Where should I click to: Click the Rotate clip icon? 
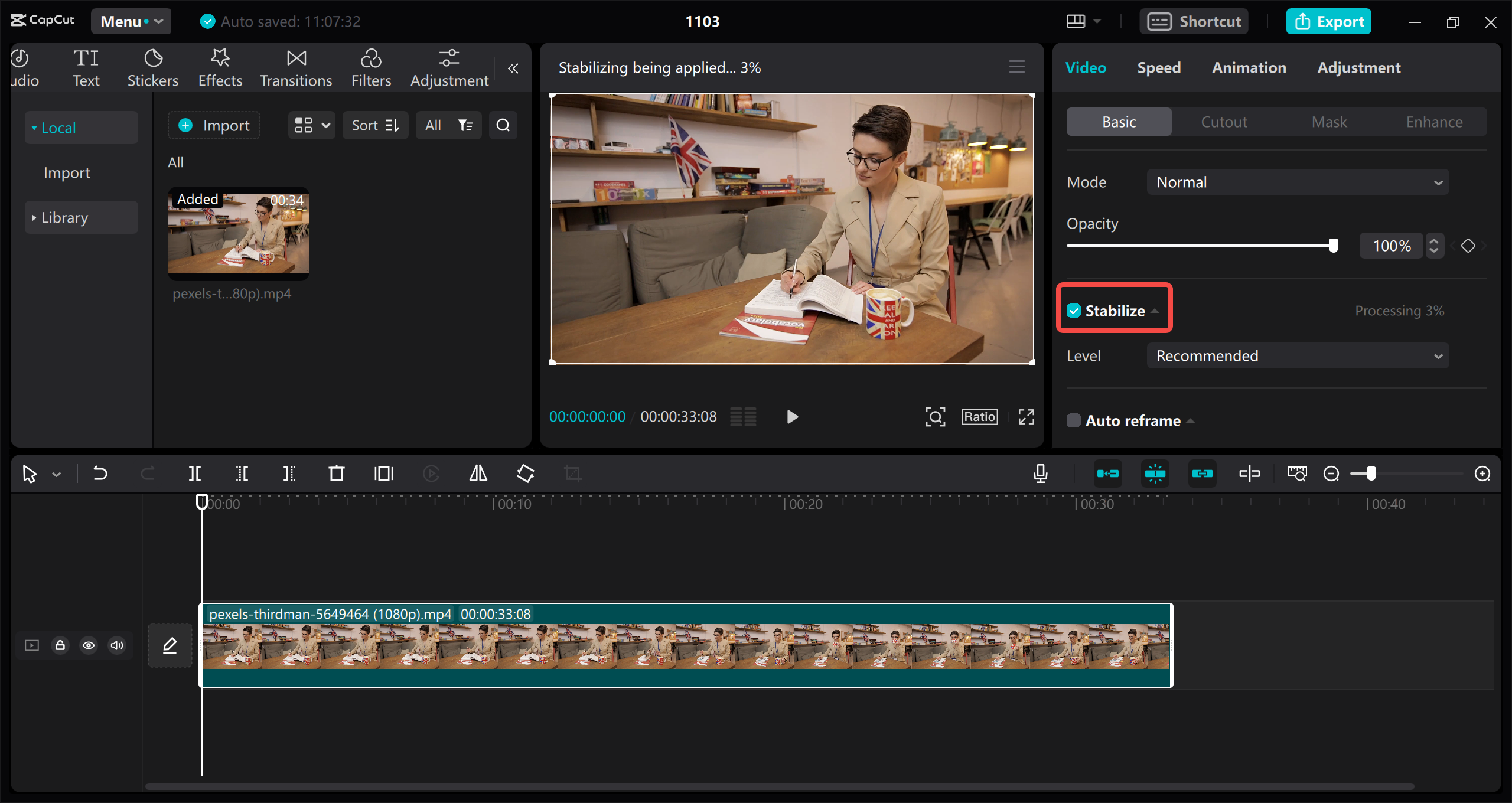[x=525, y=474]
